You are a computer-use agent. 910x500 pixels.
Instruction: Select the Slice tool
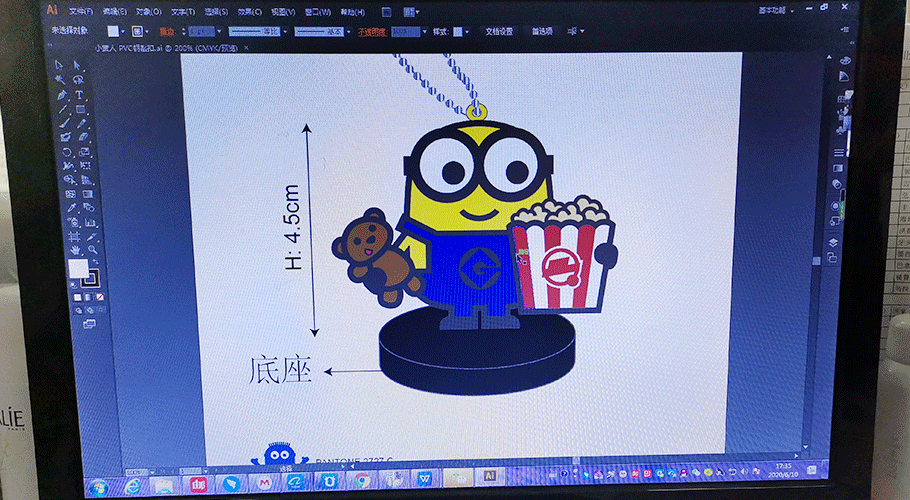91,237
